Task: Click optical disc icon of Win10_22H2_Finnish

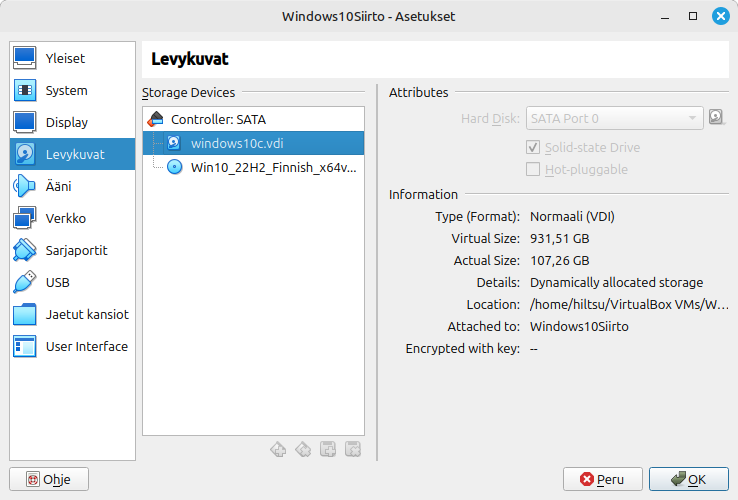Action: (175, 167)
